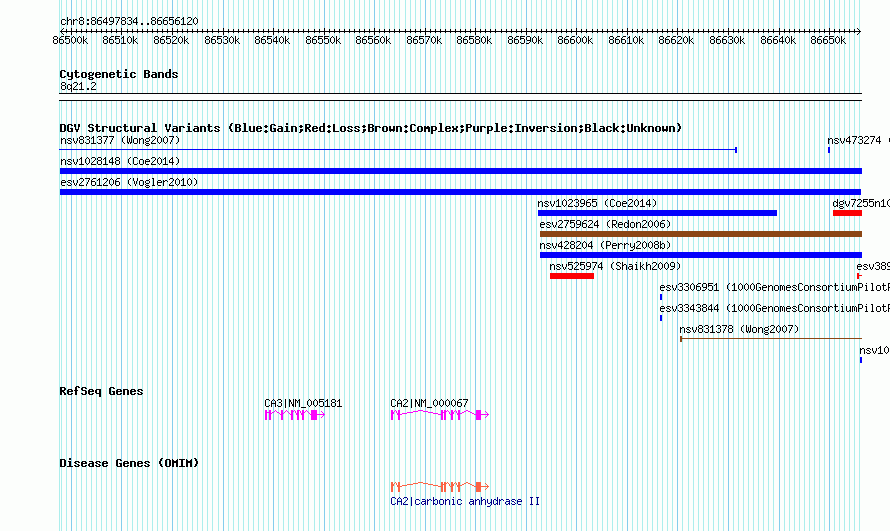Viewport: 890px width, 531px height.
Task: Click the blue esv2761206 gain bar
Action: pyautogui.click(x=460, y=192)
